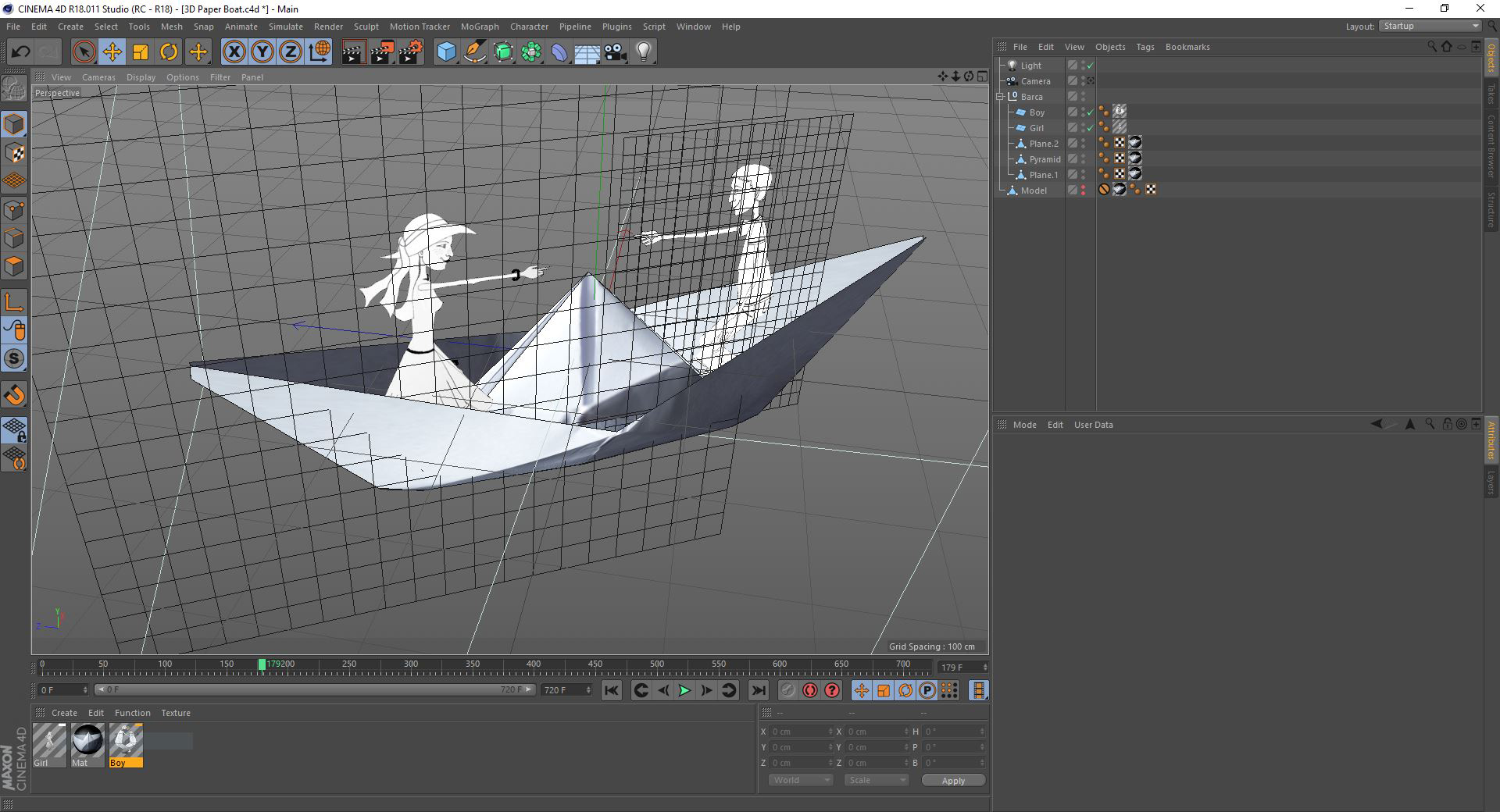
Task: Add a Cube primitive object
Action: click(446, 52)
